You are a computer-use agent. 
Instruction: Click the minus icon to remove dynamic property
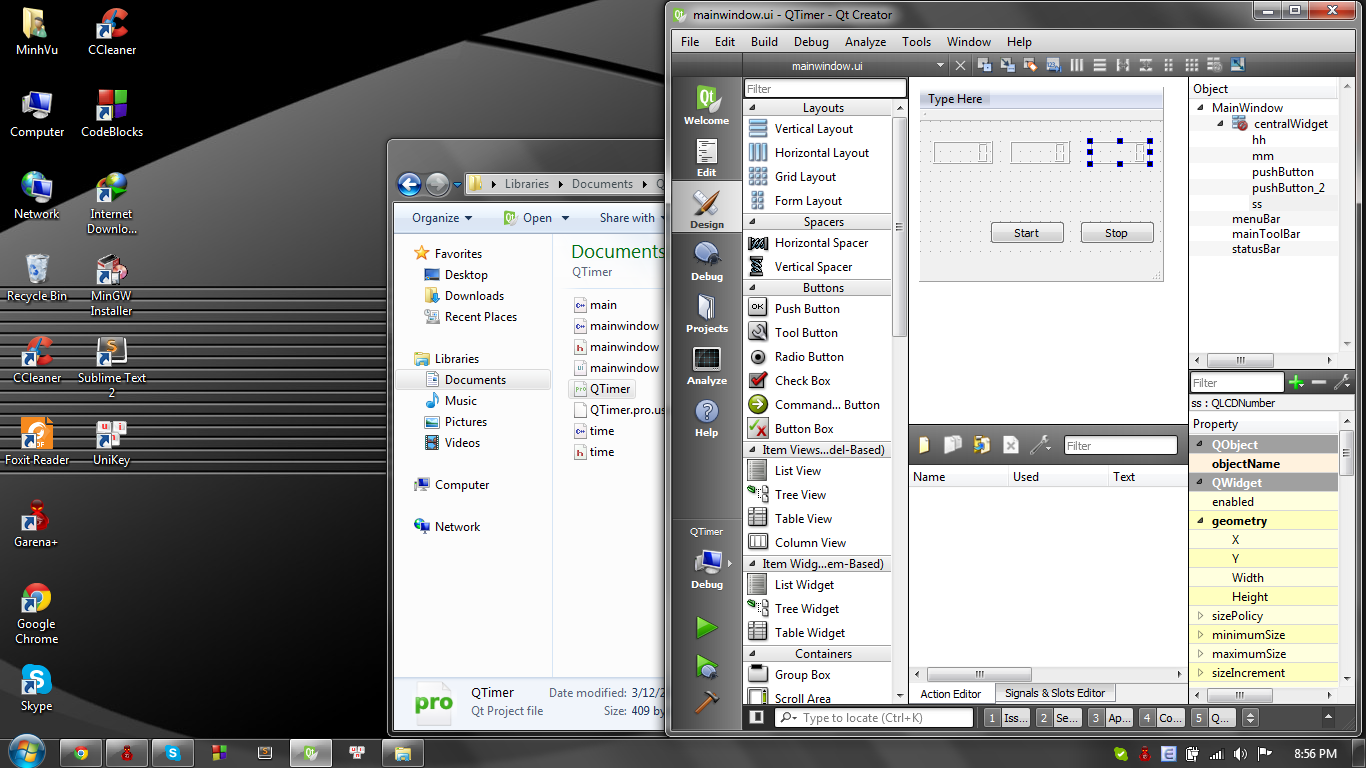tap(1319, 382)
